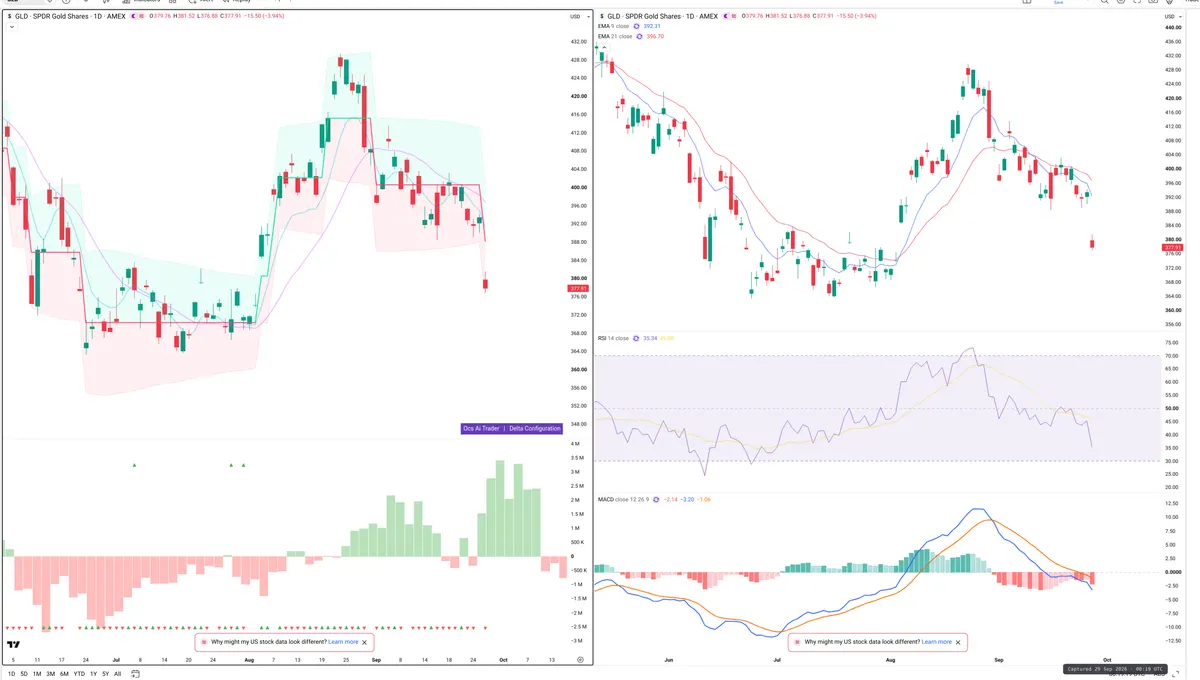The image size is (1200, 680).
Task: Open settings icon next to MACD legend
Action: [657, 498]
